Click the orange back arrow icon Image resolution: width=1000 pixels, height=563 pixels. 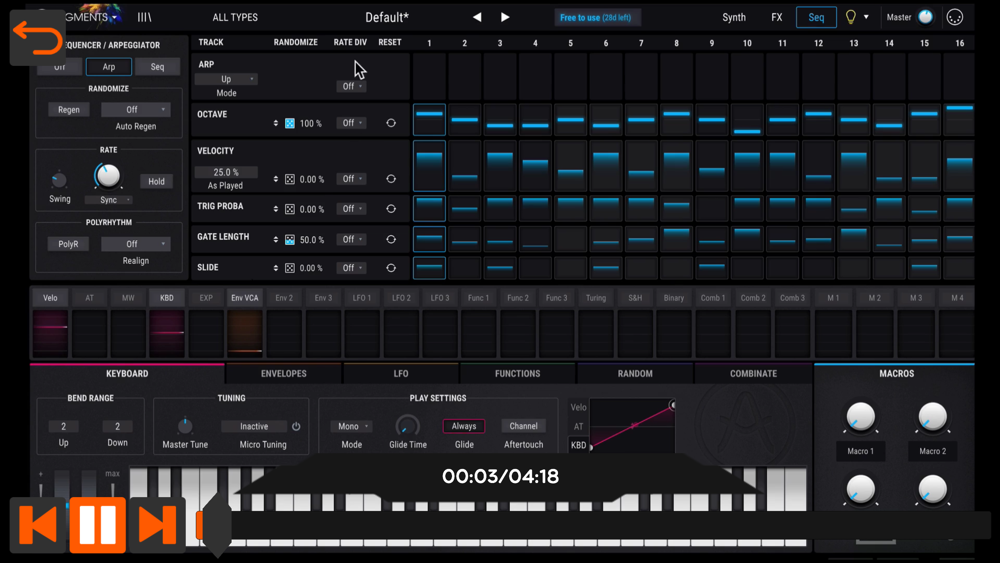pos(37,38)
